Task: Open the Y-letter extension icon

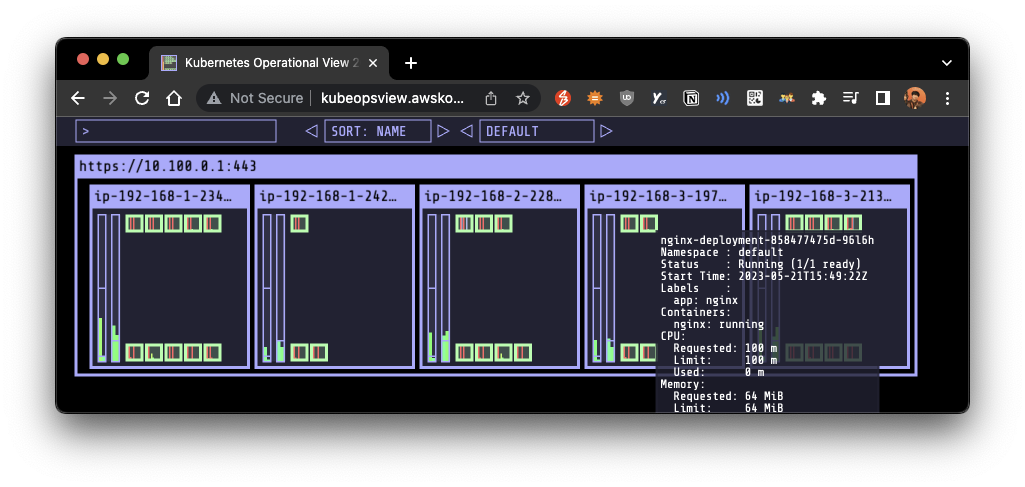Action: coord(658,98)
